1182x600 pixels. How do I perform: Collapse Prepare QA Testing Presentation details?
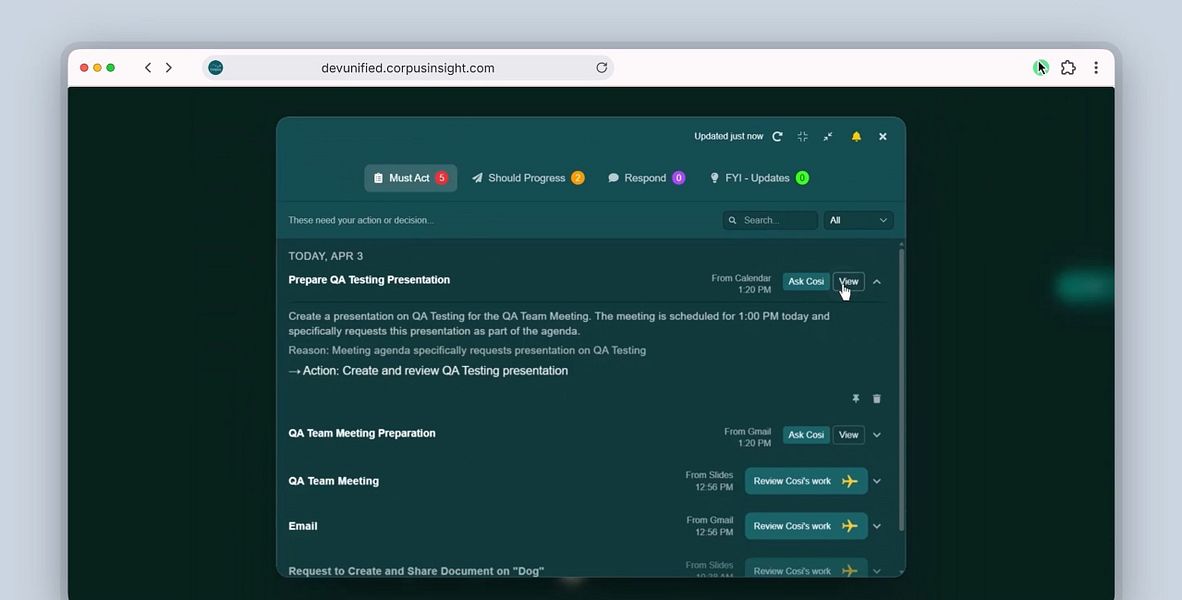877,281
